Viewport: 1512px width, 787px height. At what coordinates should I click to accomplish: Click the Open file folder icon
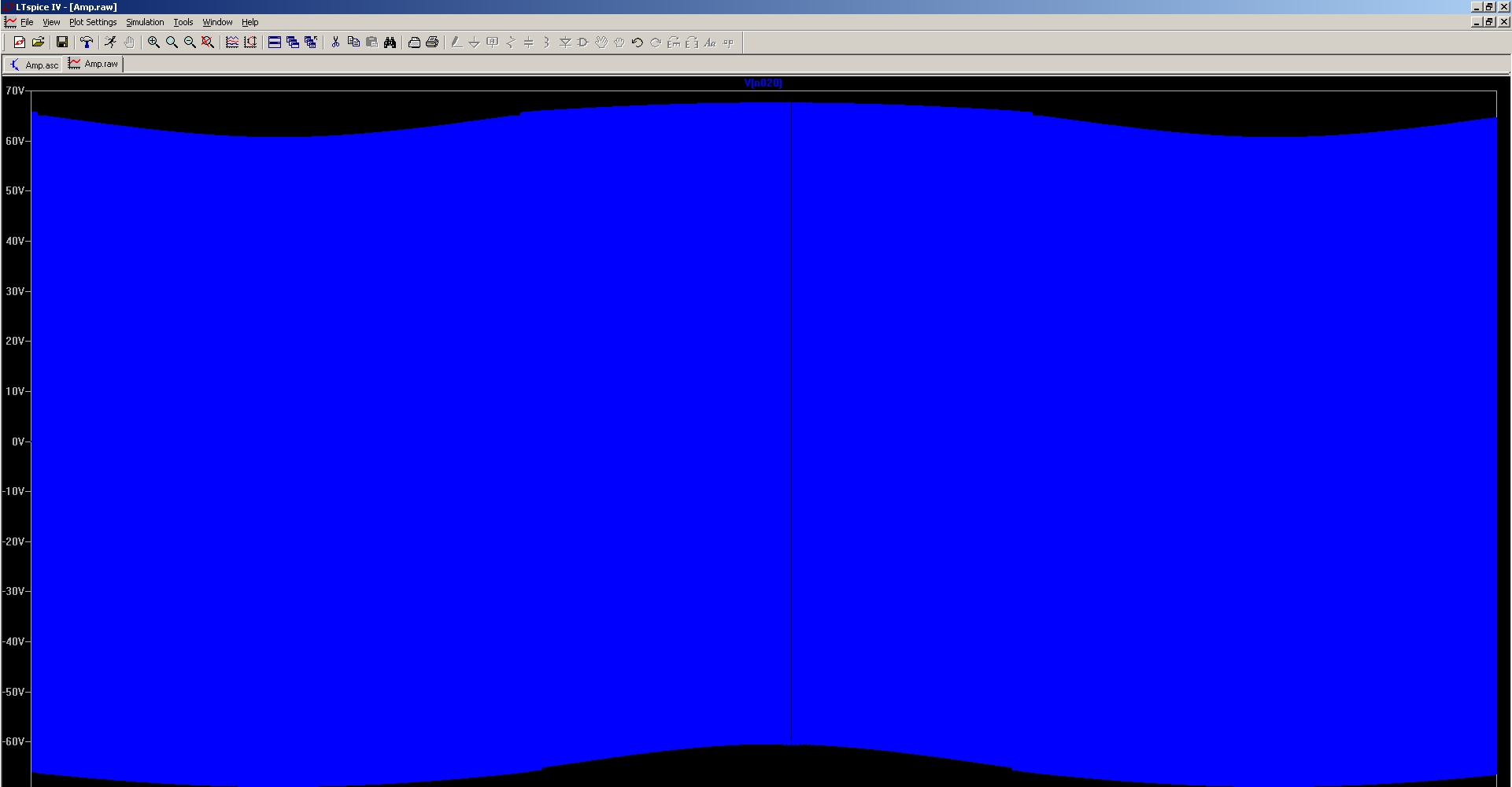pyautogui.click(x=38, y=42)
